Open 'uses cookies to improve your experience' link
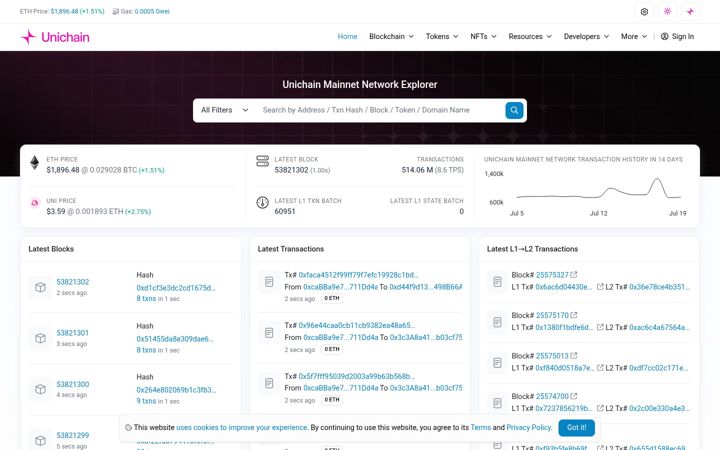The height and width of the screenshot is (450, 720). click(x=242, y=428)
